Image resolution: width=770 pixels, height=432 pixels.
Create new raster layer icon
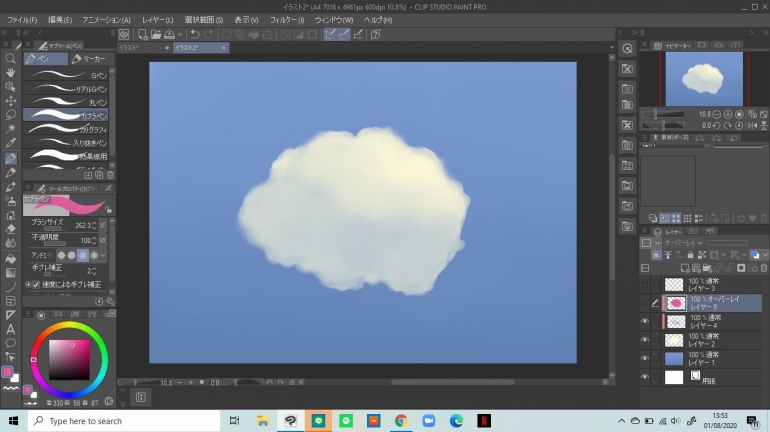pos(685,268)
